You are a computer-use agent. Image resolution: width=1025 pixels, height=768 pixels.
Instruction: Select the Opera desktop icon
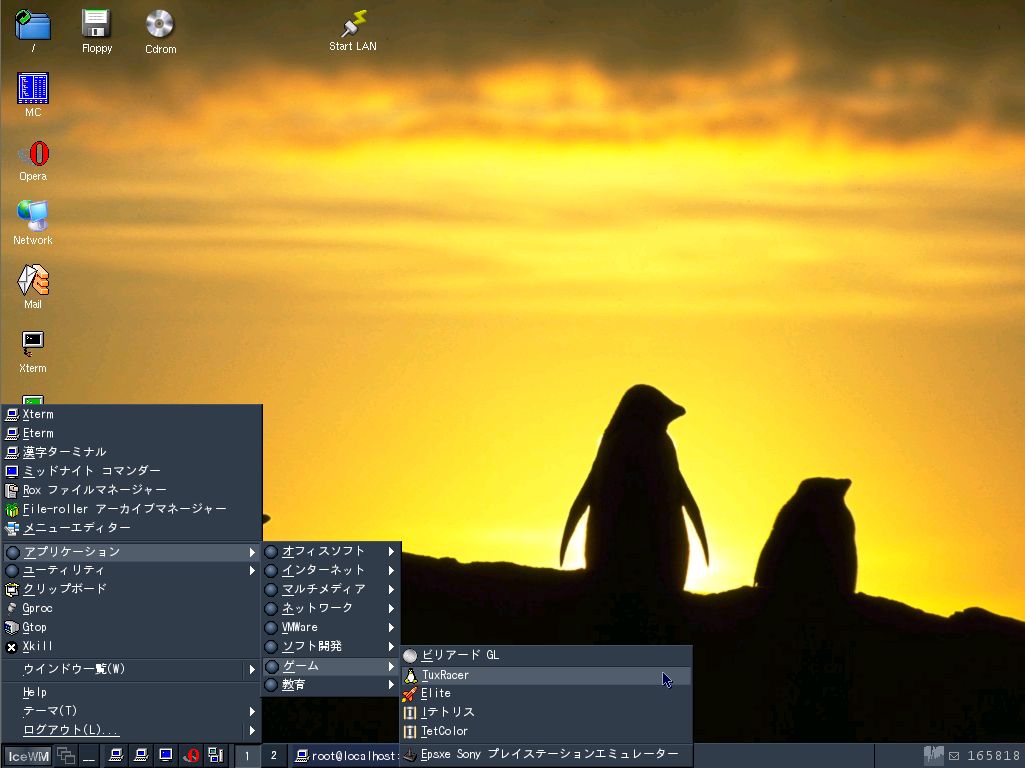(33, 161)
